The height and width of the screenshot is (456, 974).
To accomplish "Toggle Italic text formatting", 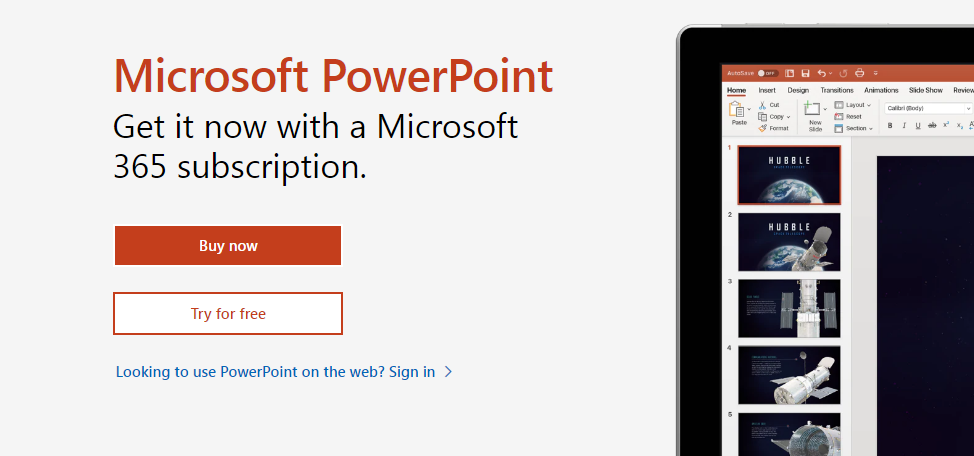I will pyautogui.click(x=904, y=125).
